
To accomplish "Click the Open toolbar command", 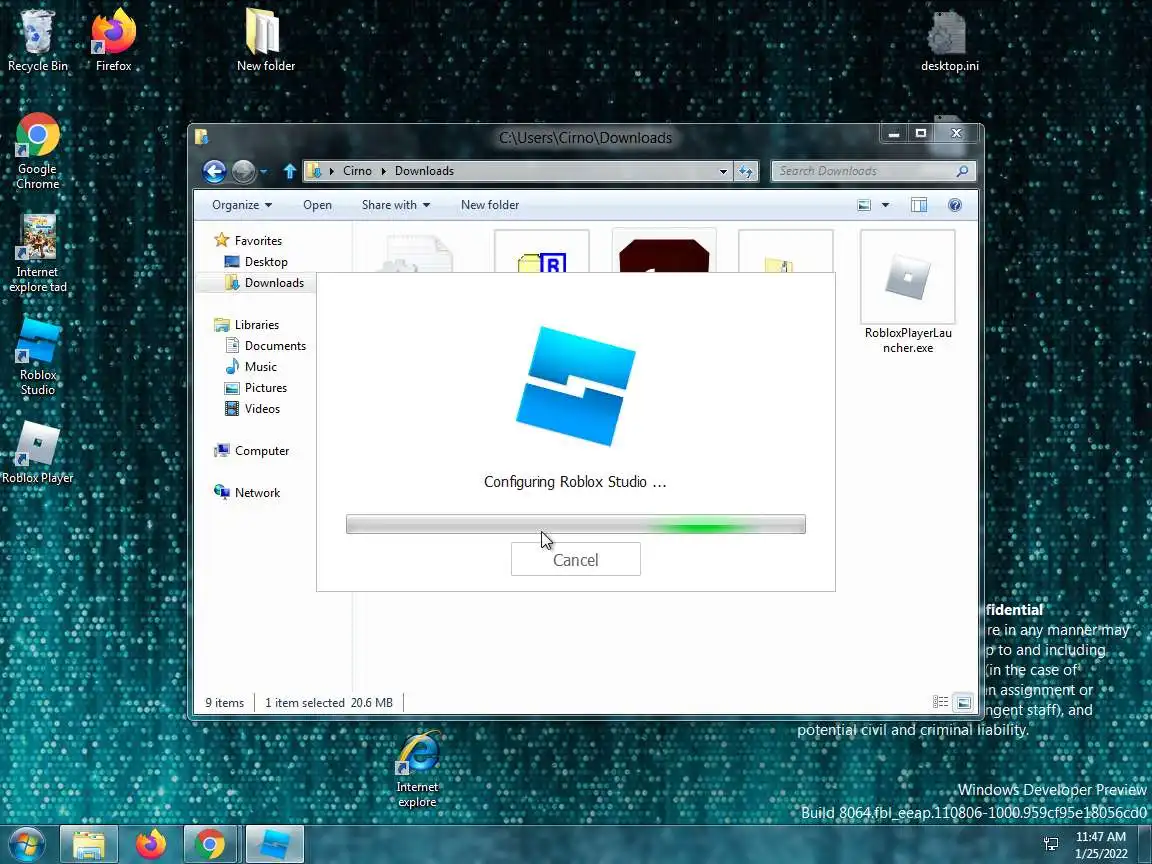I will (x=317, y=205).
